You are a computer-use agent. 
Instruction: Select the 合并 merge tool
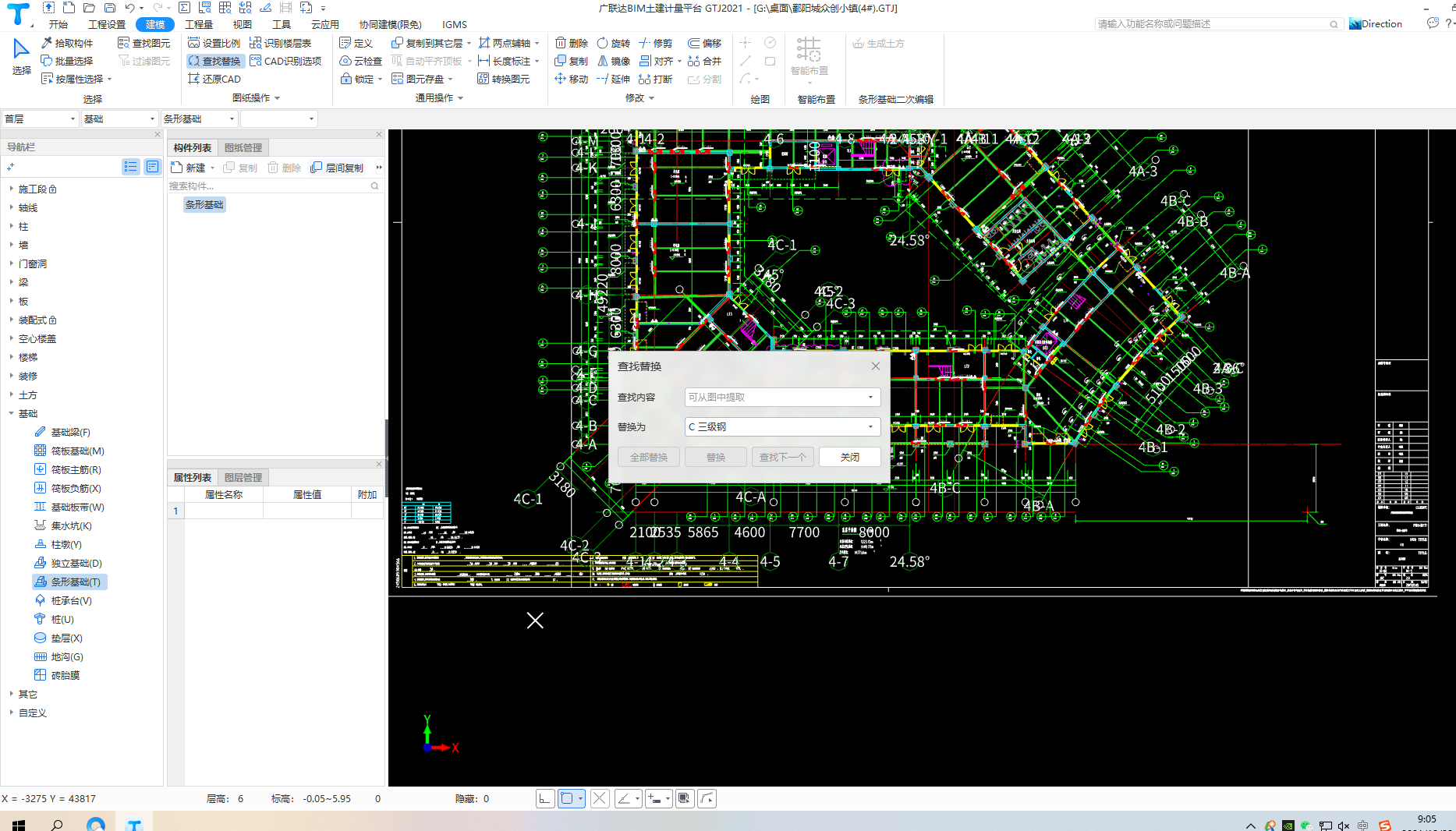(705, 61)
